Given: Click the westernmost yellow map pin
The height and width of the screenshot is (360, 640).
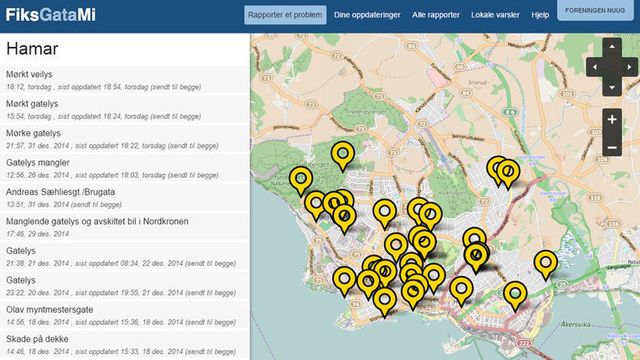Looking at the screenshot, I should coord(301,181).
